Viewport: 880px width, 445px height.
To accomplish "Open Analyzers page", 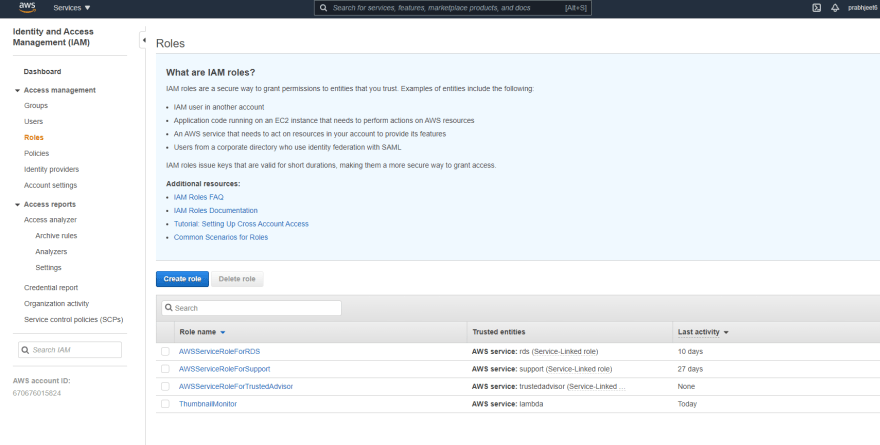I will point(51,252).
